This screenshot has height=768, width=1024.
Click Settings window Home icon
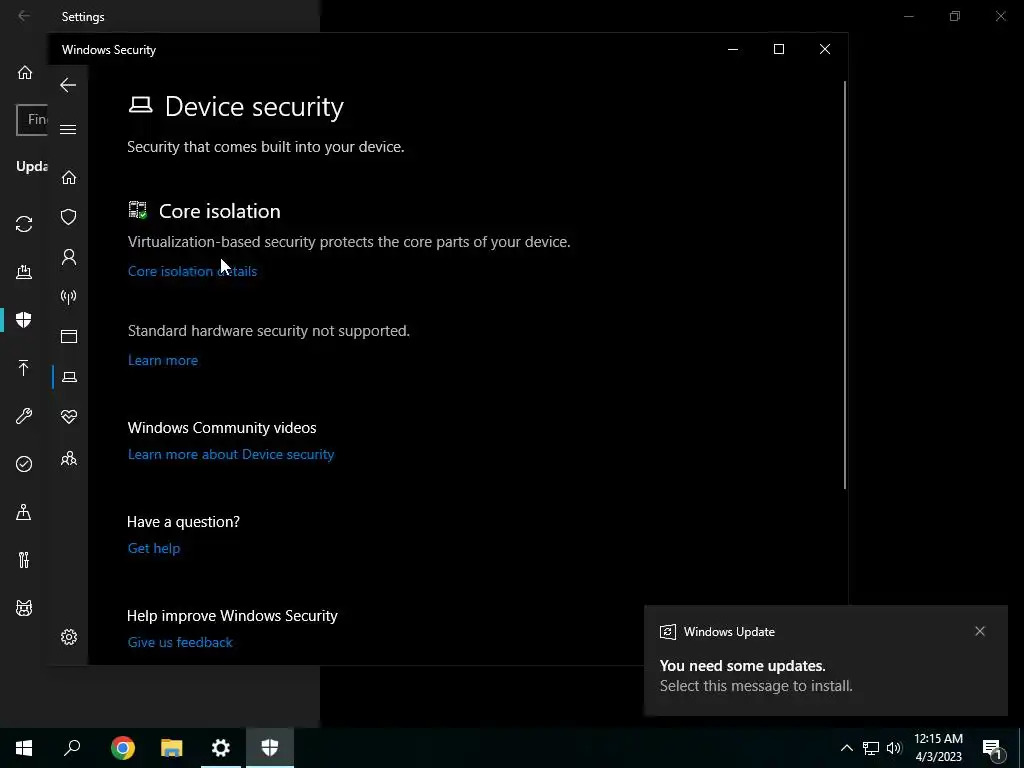pyautogui.click(x=25, y=72)
